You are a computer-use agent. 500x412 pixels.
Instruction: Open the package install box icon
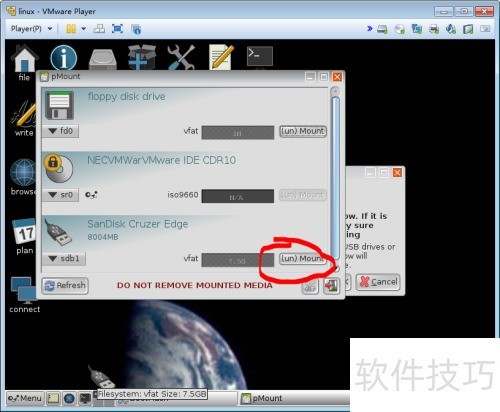pyautogui.click(x=142, y=57)
